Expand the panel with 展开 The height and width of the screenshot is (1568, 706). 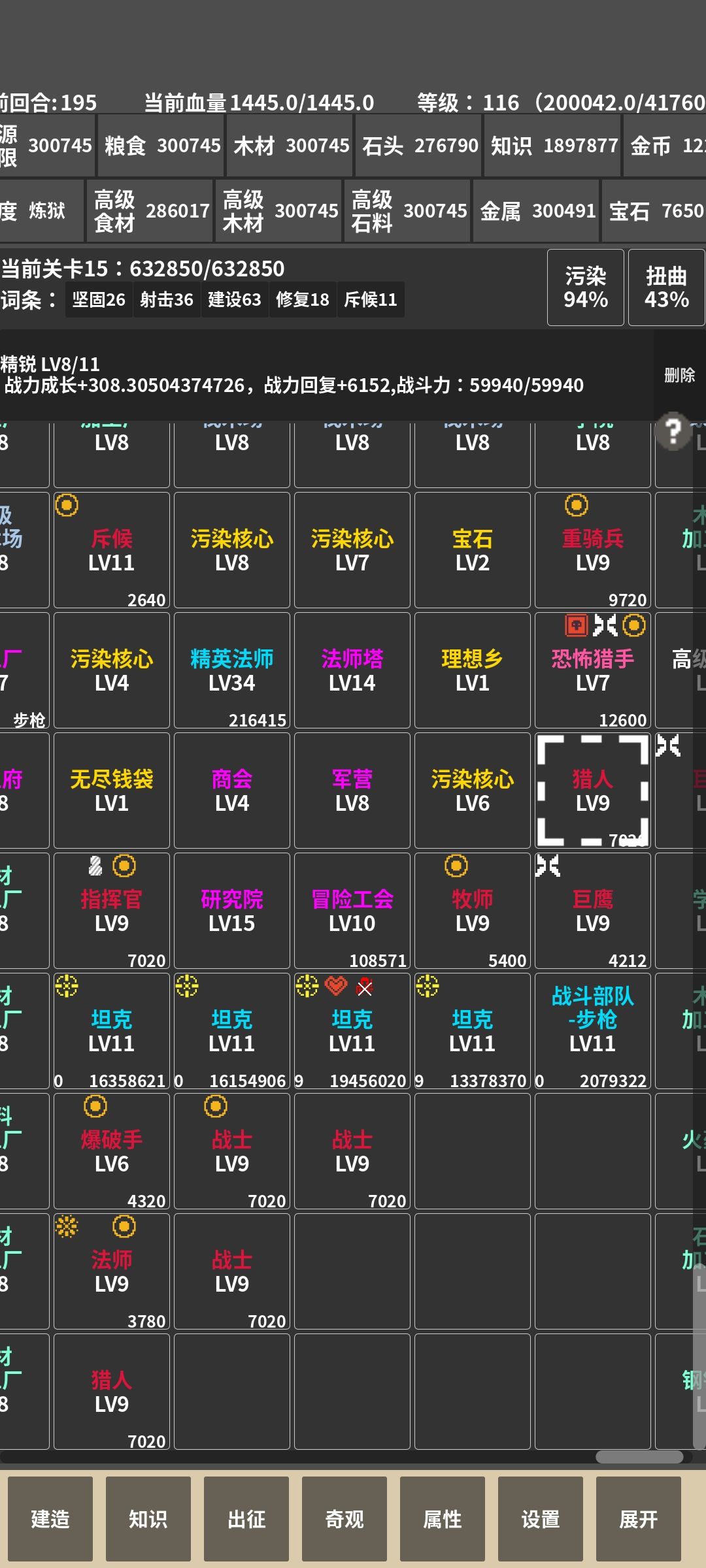pos(639,1519)
